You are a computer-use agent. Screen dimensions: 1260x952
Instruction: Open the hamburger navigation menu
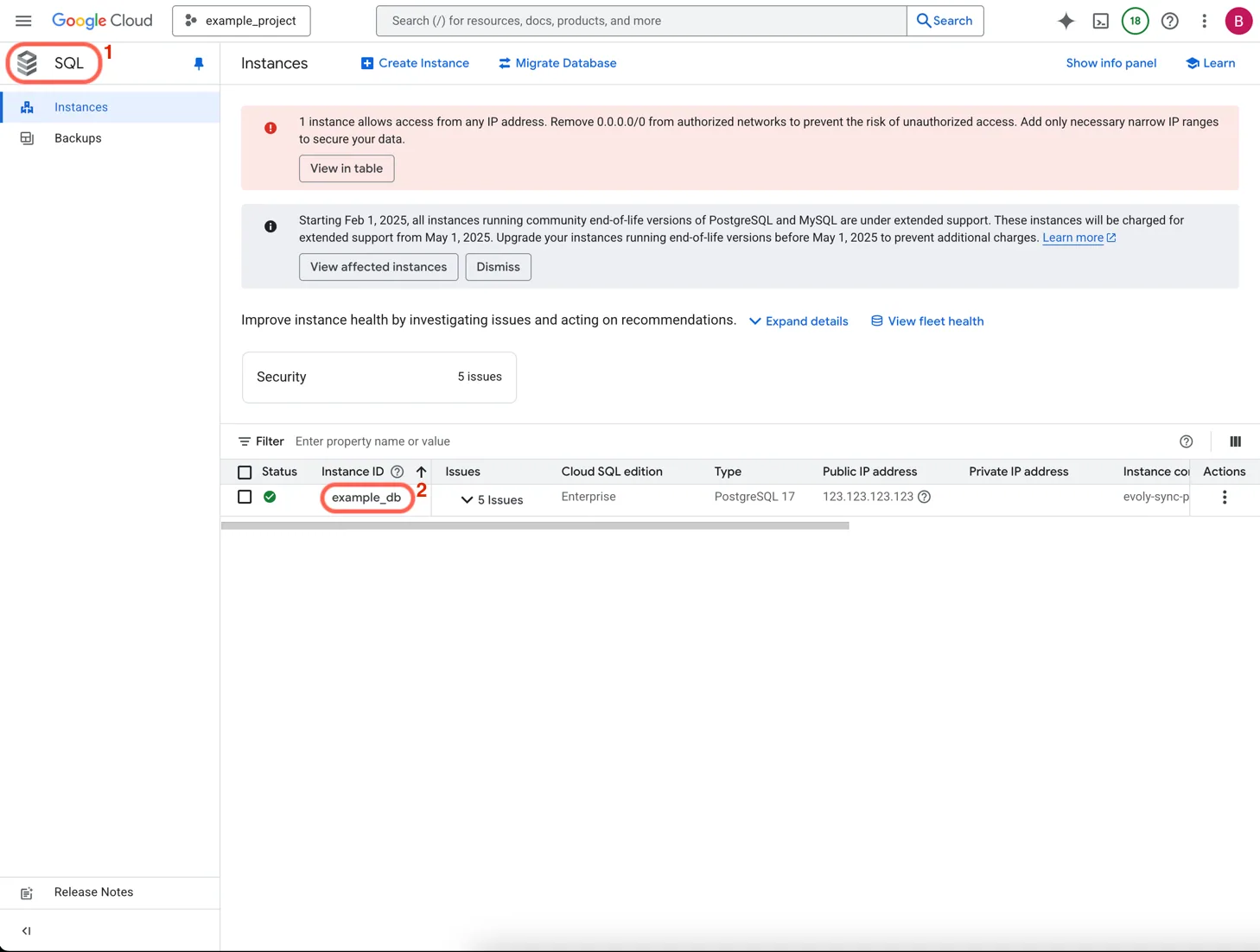point(23,21)
